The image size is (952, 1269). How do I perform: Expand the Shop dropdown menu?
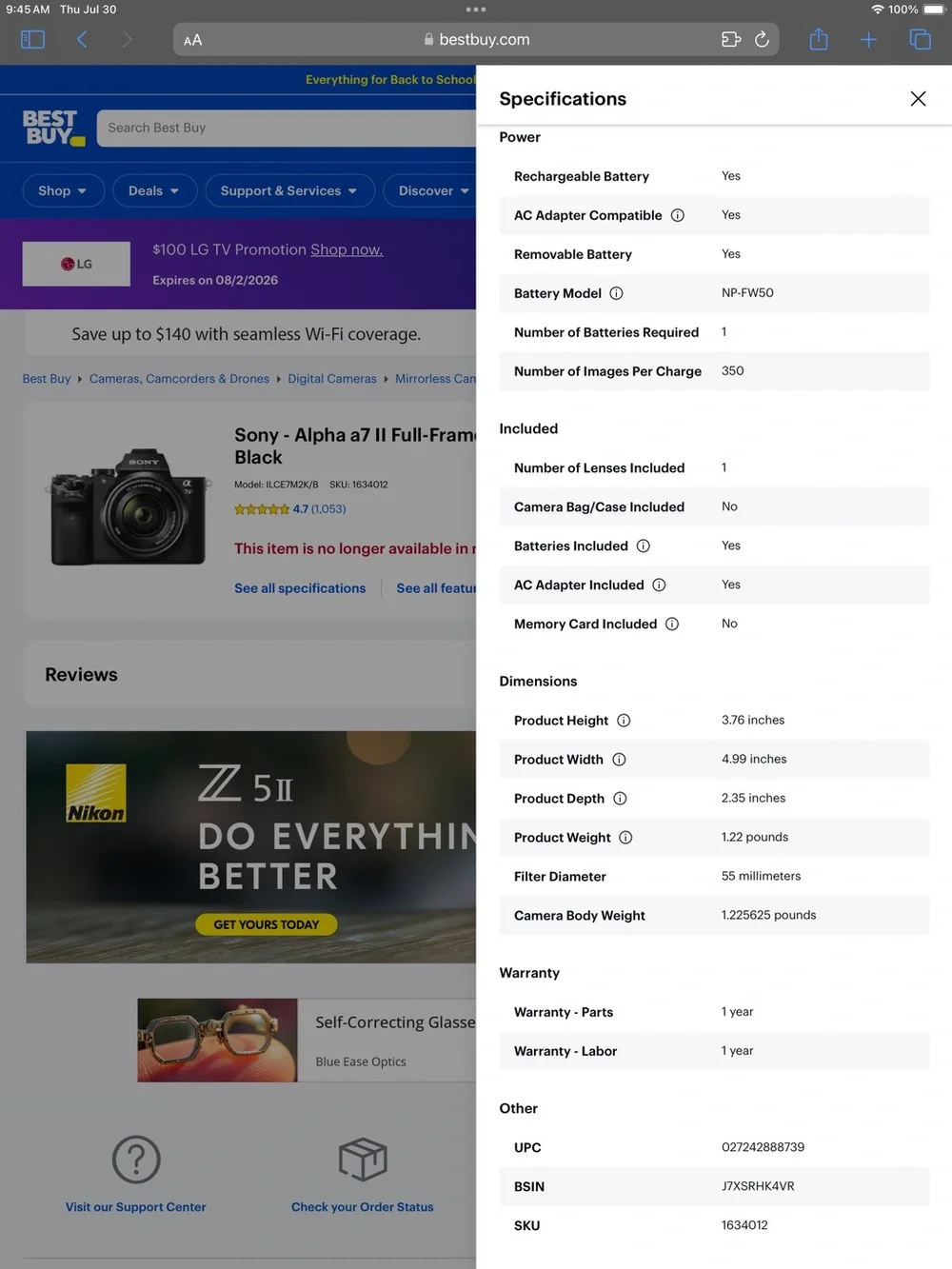coord(63,190)
